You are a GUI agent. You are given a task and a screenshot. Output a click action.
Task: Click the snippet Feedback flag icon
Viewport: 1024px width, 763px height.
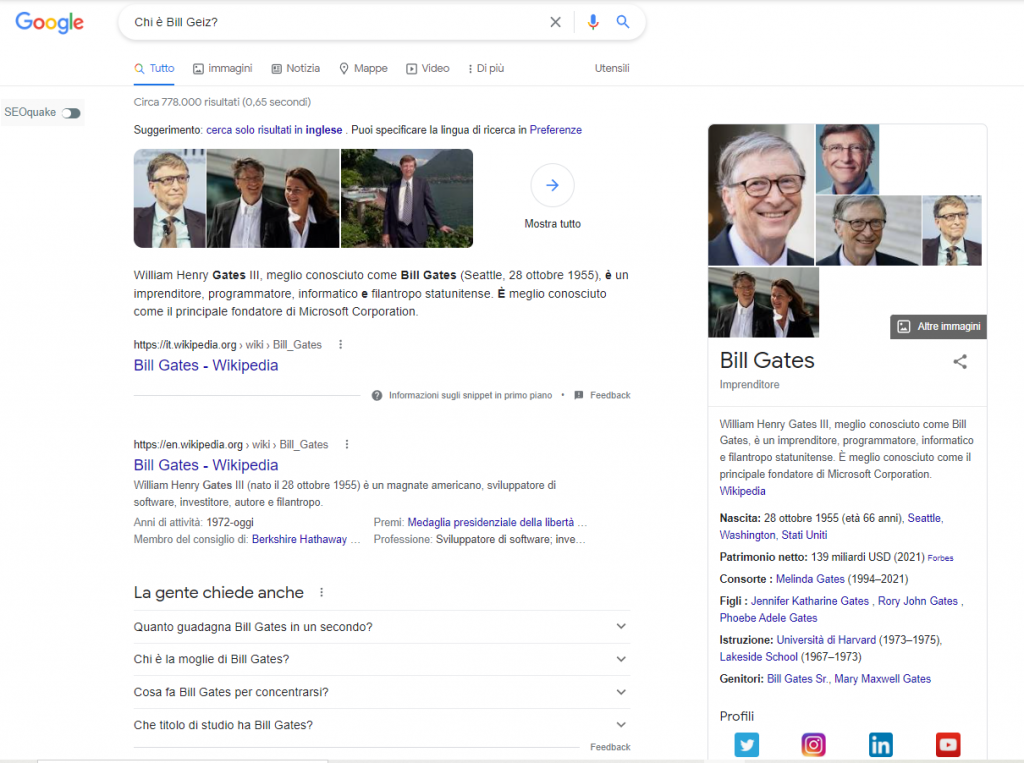[579, 395]
